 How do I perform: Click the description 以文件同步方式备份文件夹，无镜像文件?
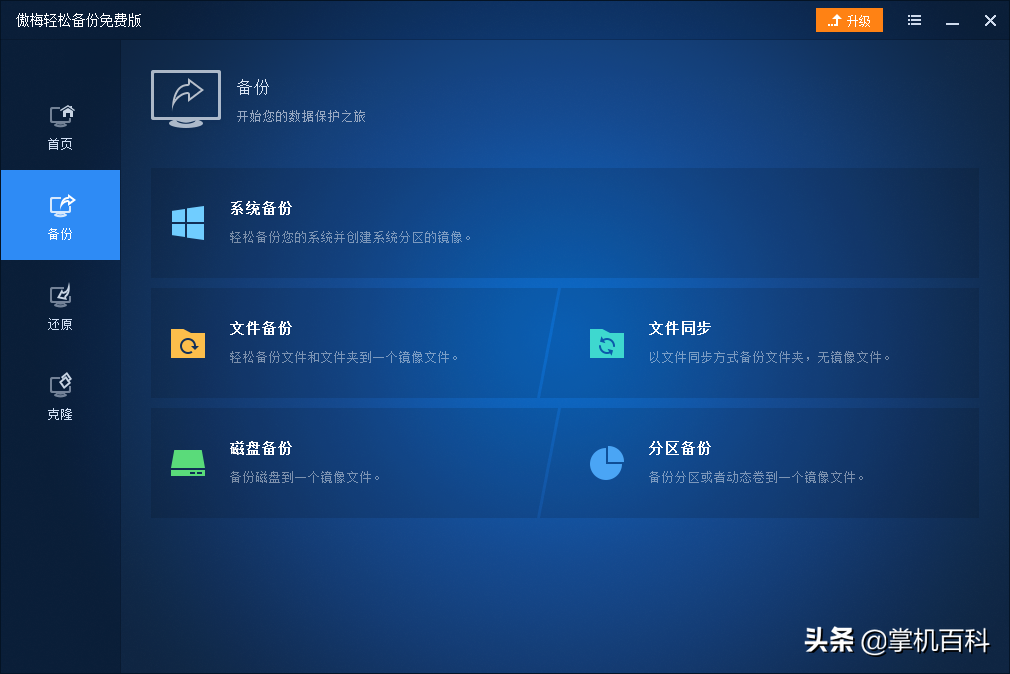click(770, 357)
